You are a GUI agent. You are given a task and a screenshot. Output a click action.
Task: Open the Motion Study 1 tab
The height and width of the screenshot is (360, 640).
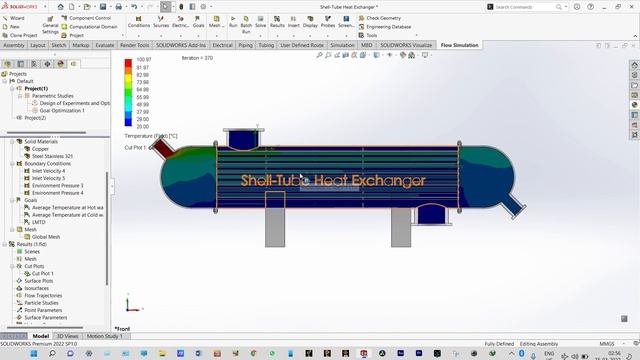point(104,336)
